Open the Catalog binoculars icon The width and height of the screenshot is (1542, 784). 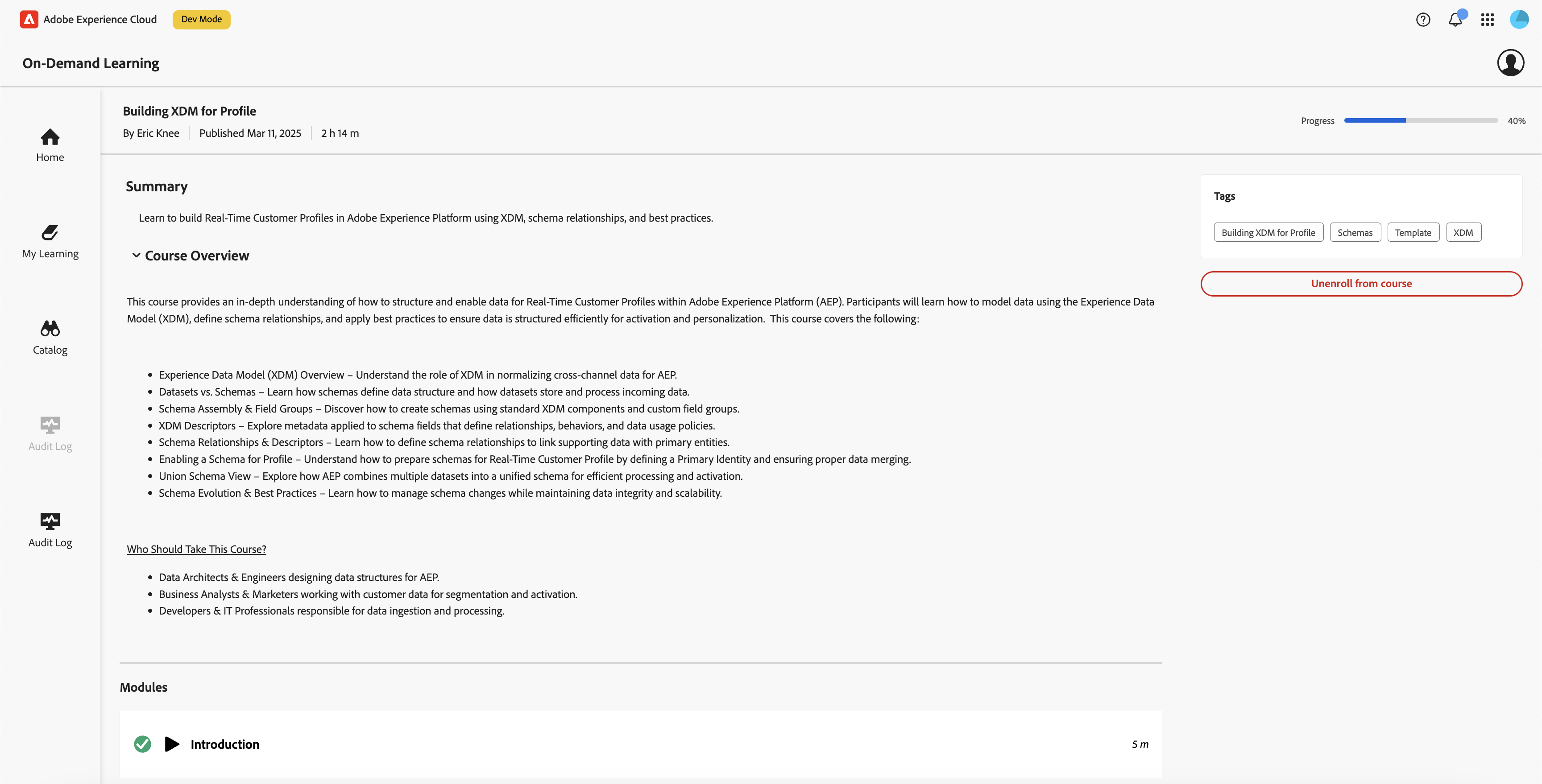pyautogui.click(x=50, y=329)
